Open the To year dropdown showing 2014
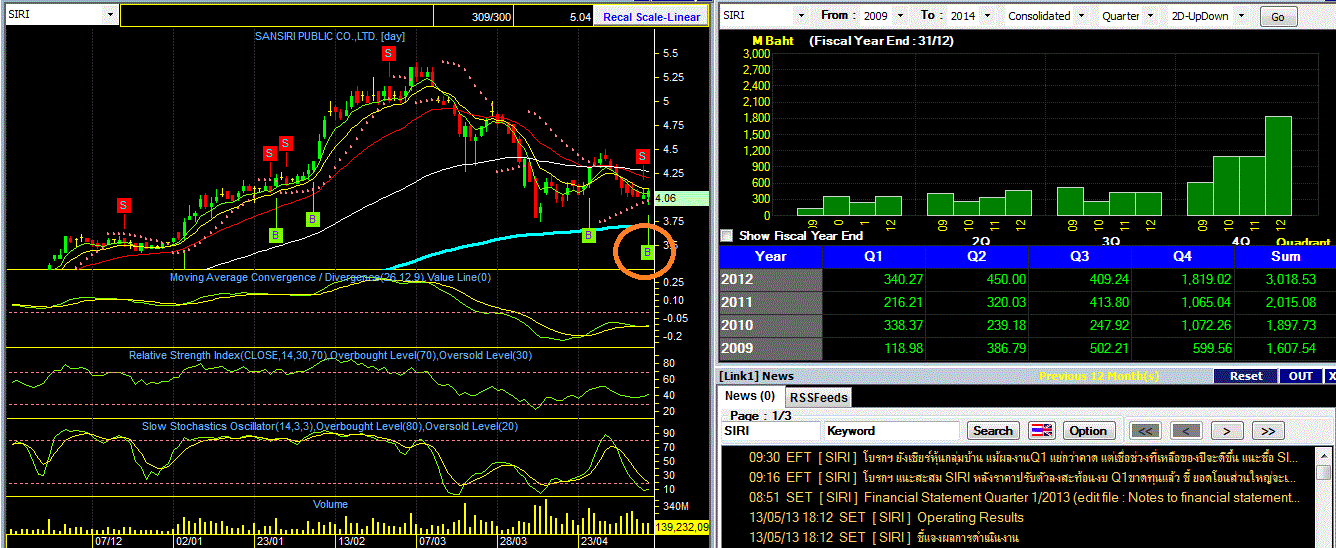The image size is (1336, 548). click(969, 16)
